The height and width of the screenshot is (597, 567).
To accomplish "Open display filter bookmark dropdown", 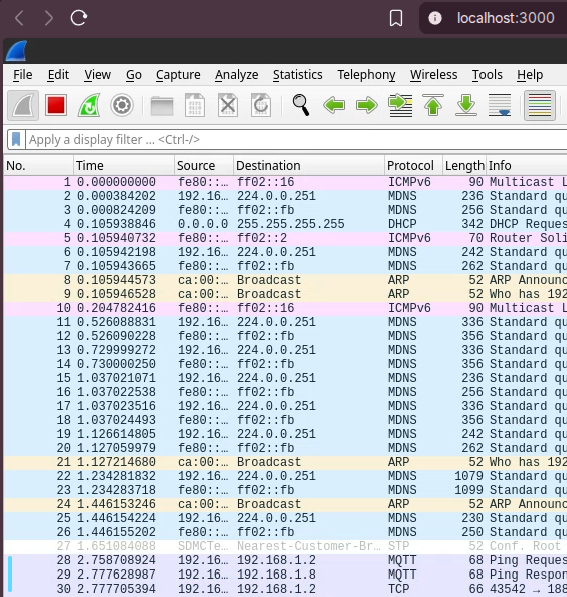I will pyautogui.click(x=16, y=139).
